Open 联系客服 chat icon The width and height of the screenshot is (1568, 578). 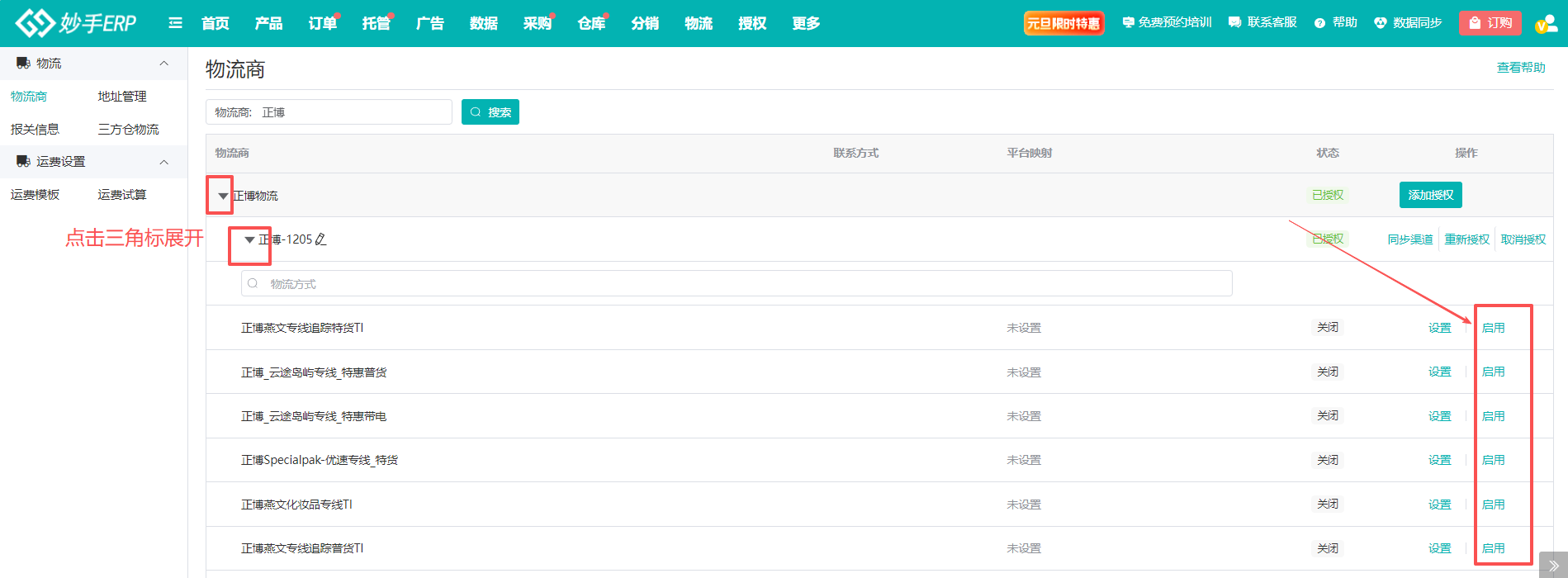click(x=1234, y=23)
